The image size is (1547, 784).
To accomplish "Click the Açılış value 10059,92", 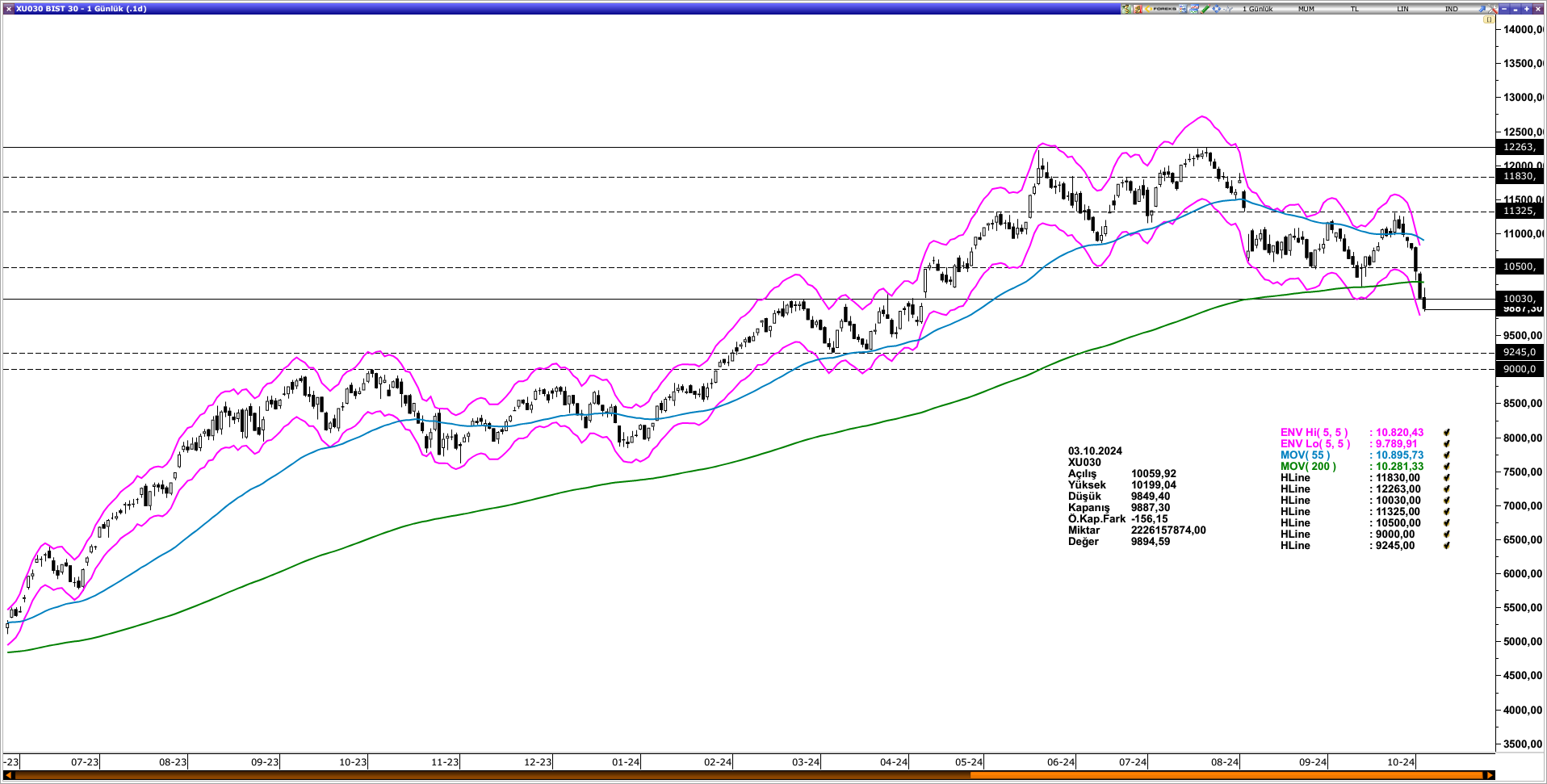I will [1154, 474].
